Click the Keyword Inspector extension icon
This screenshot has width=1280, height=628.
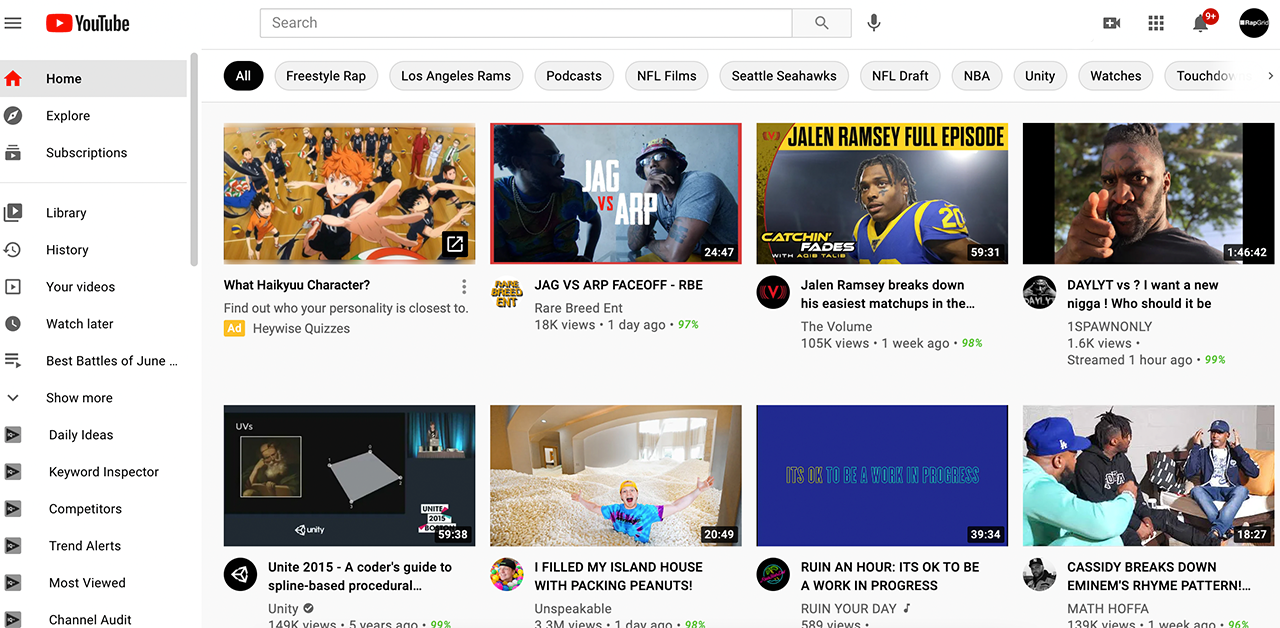(13, 471)
